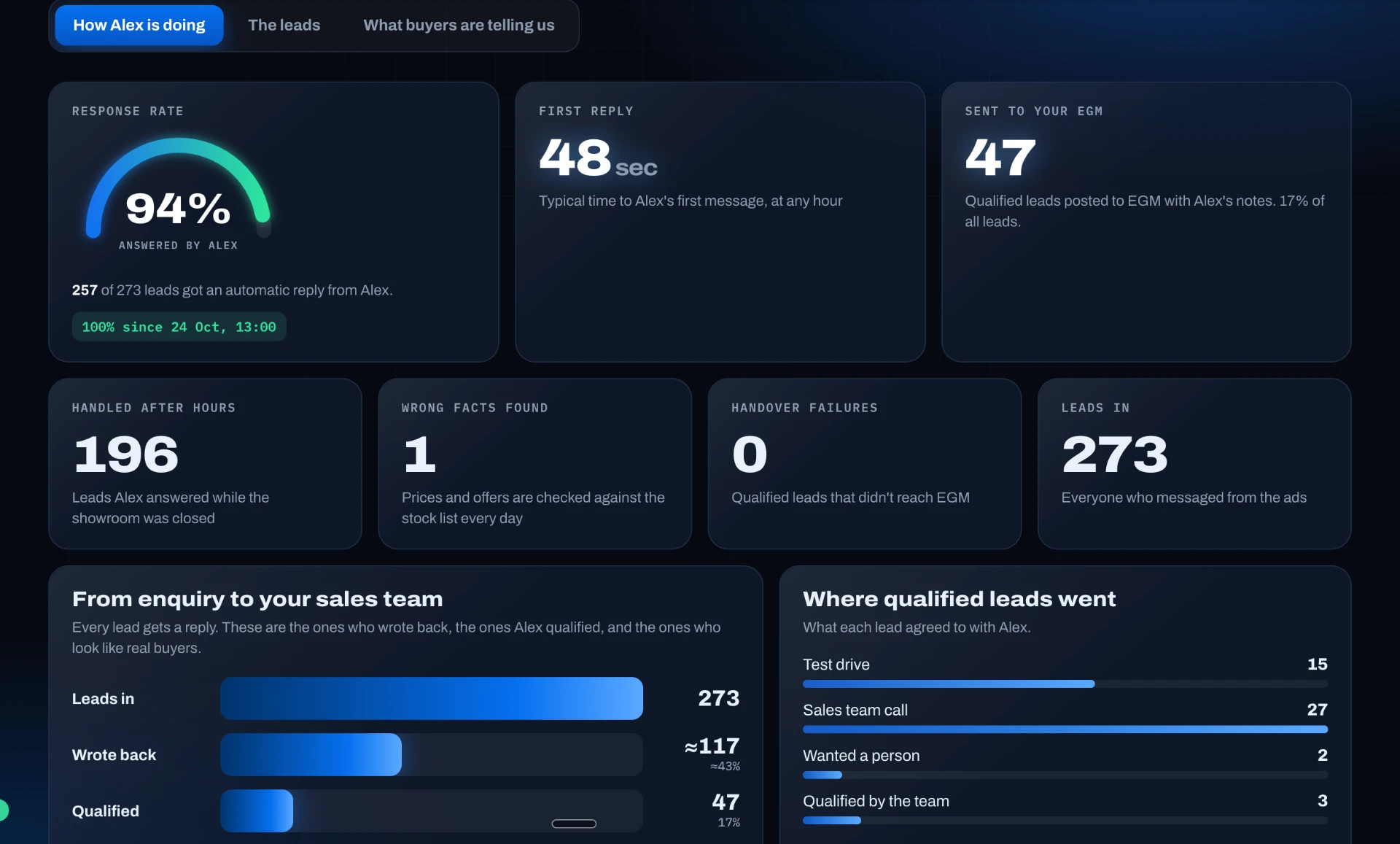The width and height of the screenshot is (1400, 844).
Task: Click the '≈117' wrote back count
Action: tap(712, 746)
